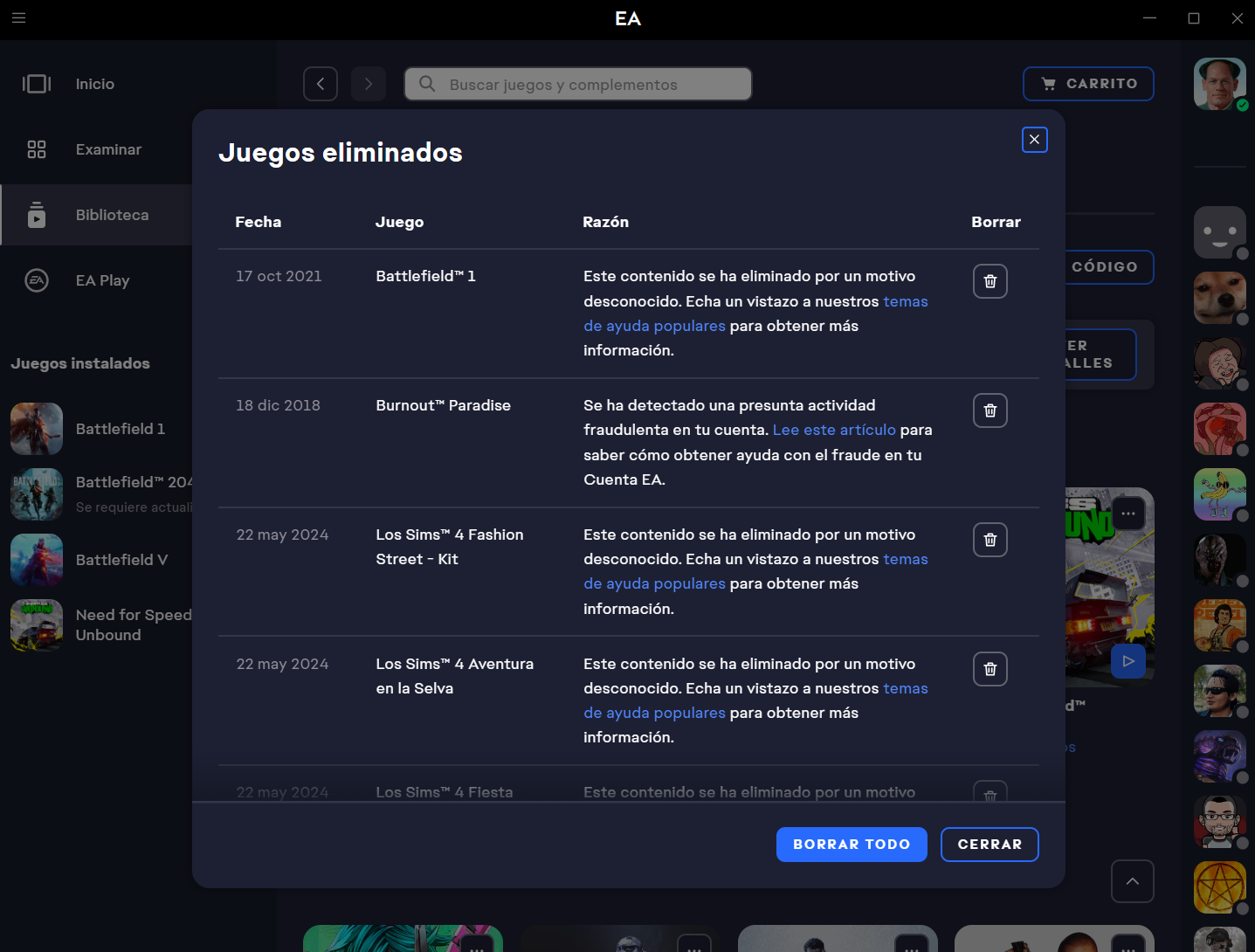The width and height of the screenshot is (1255, 952).
Task: Click the Biblioteca library icon
Action: (37, 215)
